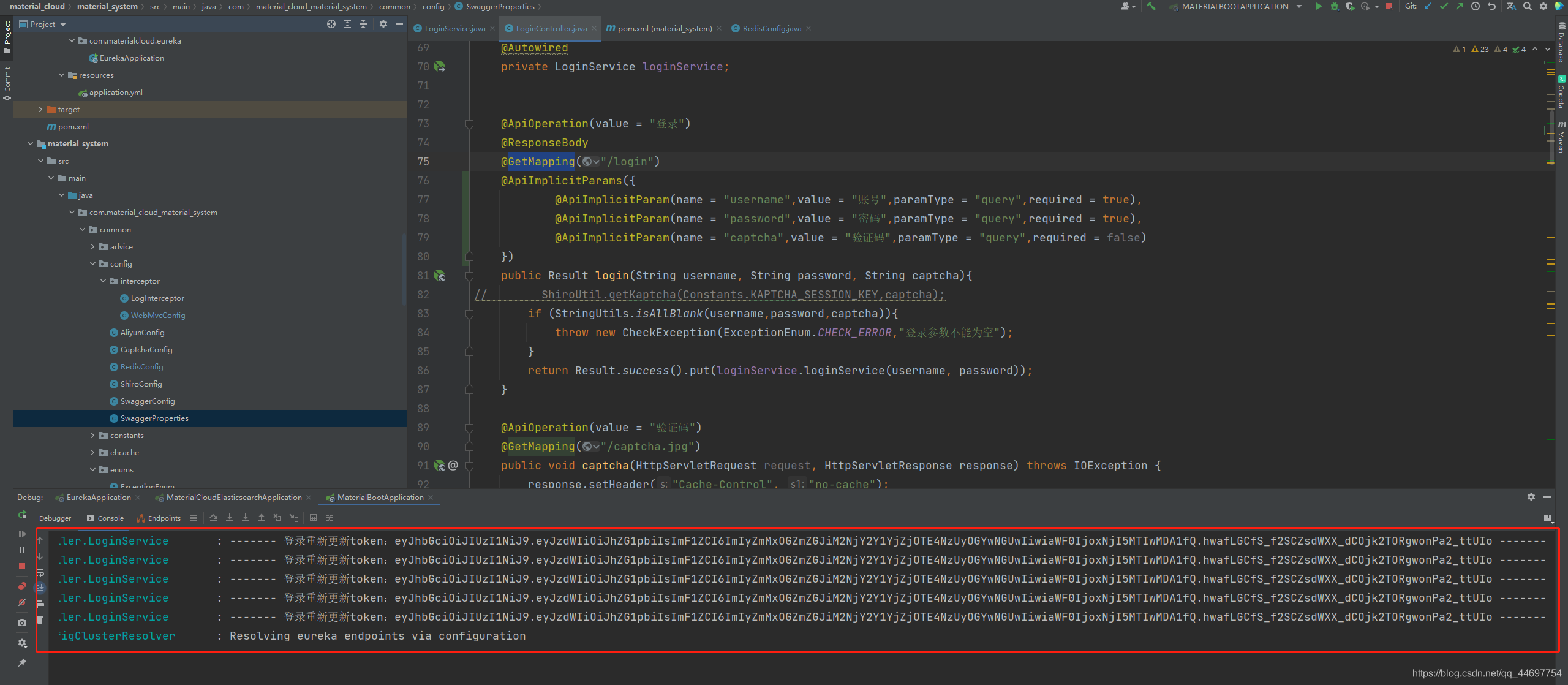Open debug panel settings gear on right
The height and width of the screenshot is (685, 1568).
coord(1531,498)
